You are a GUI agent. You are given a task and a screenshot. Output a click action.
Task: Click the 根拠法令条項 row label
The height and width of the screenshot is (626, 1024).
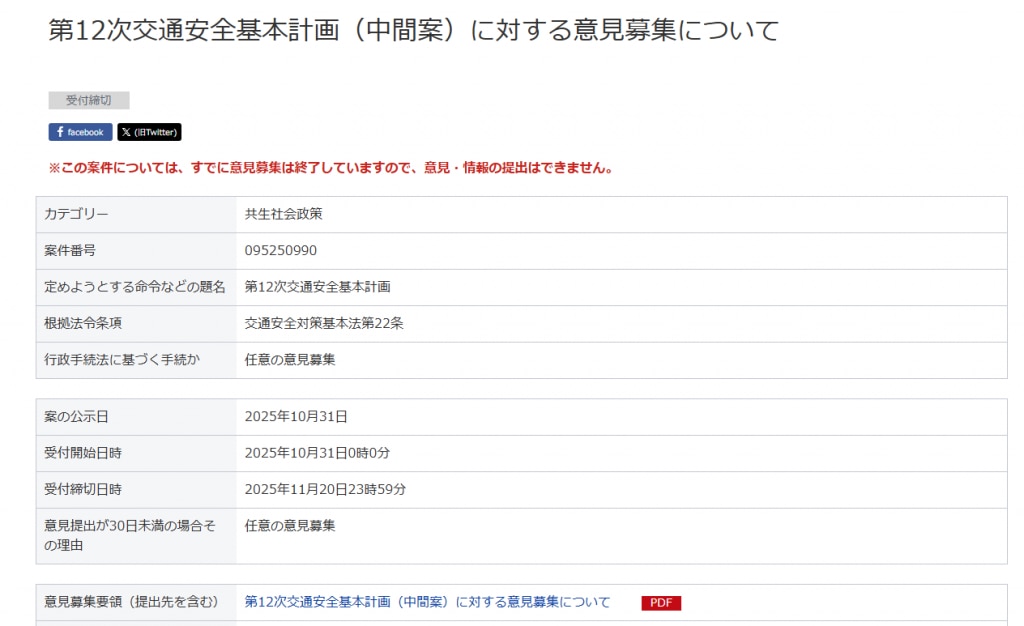[83, 323]
